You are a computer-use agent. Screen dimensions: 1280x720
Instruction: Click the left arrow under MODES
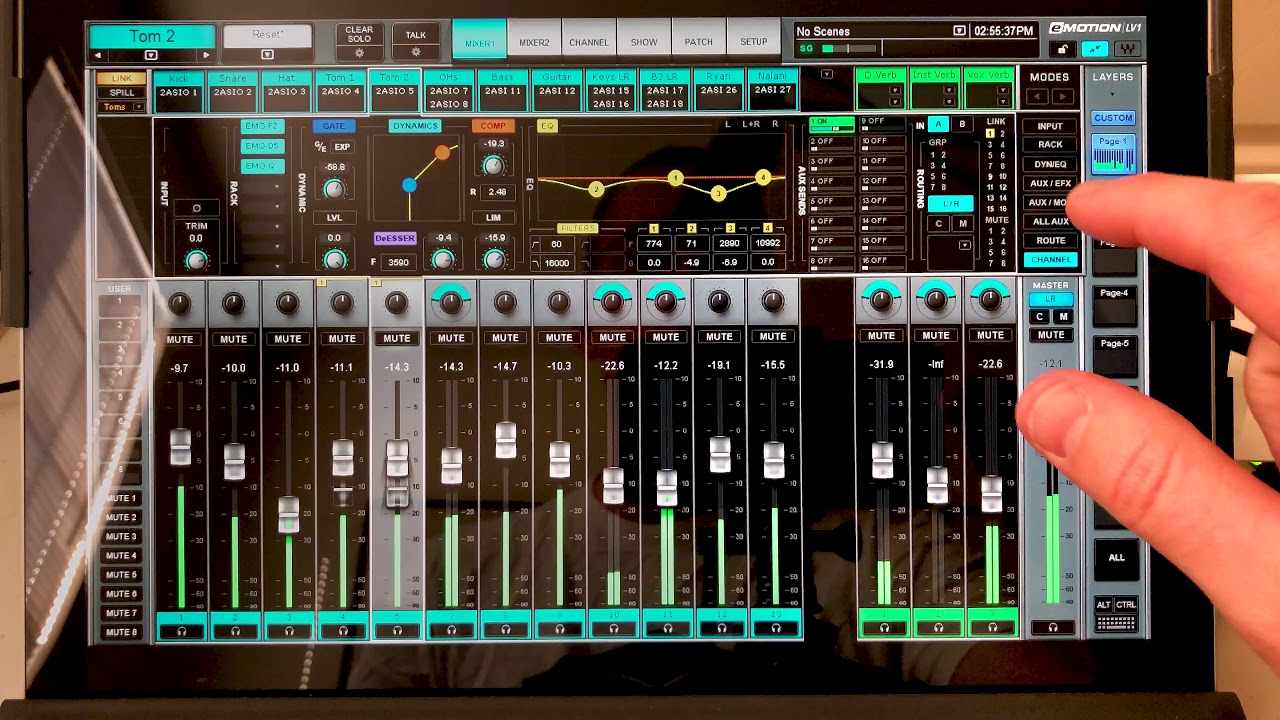(1037, 97)
